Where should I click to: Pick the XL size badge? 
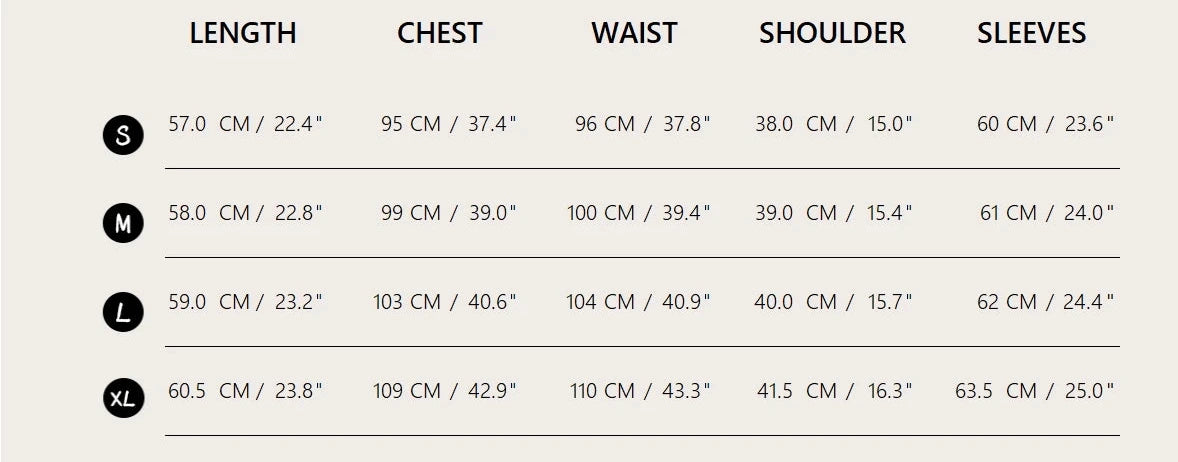pyautogui.click(x=123, y=401)
